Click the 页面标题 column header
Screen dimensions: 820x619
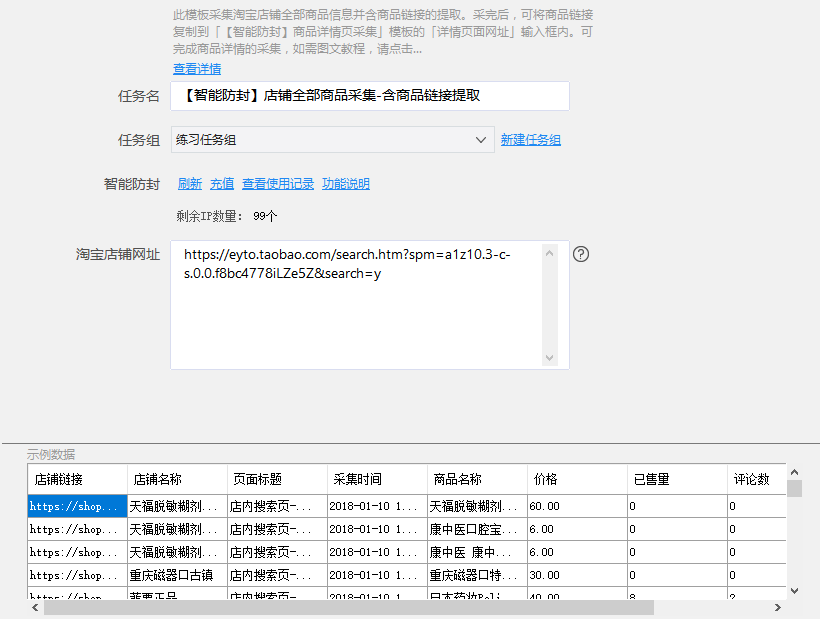(x=277, y=479)
